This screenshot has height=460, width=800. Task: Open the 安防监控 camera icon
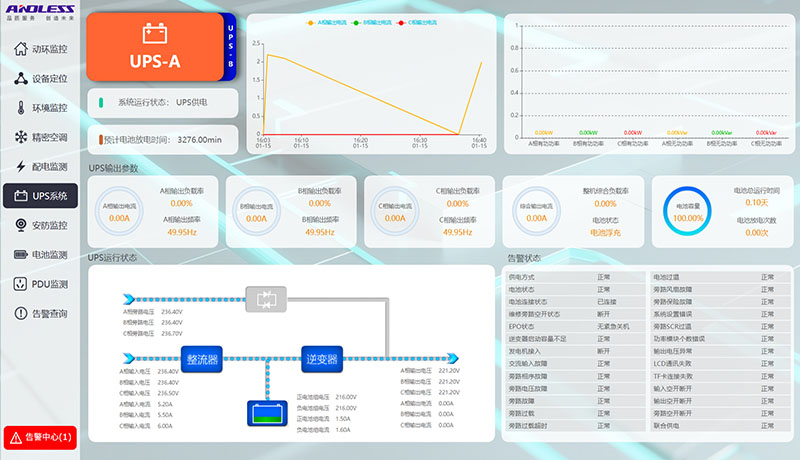21,225
